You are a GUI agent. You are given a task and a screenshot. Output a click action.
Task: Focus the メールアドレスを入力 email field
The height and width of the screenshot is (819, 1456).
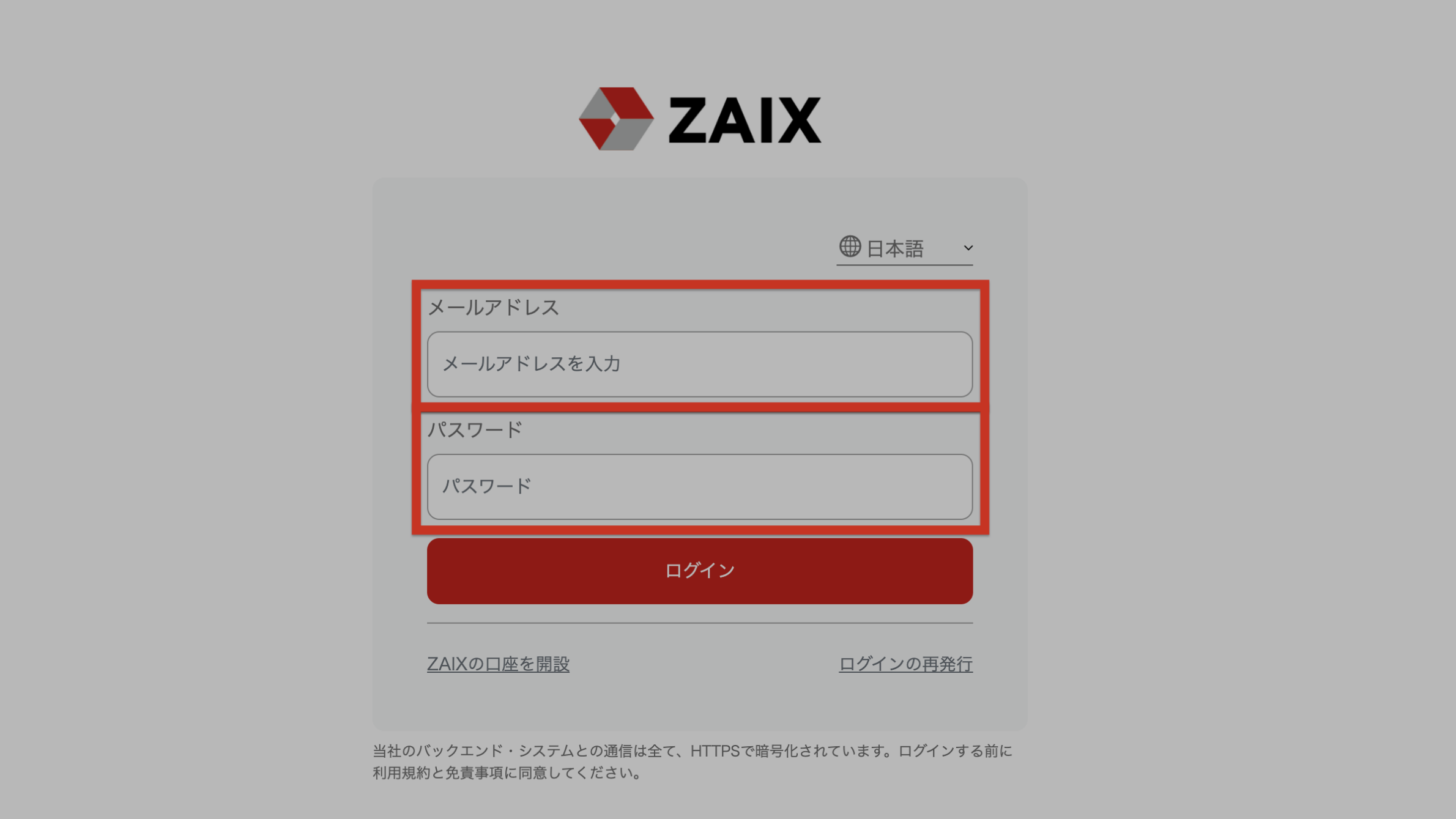[700, 364]
